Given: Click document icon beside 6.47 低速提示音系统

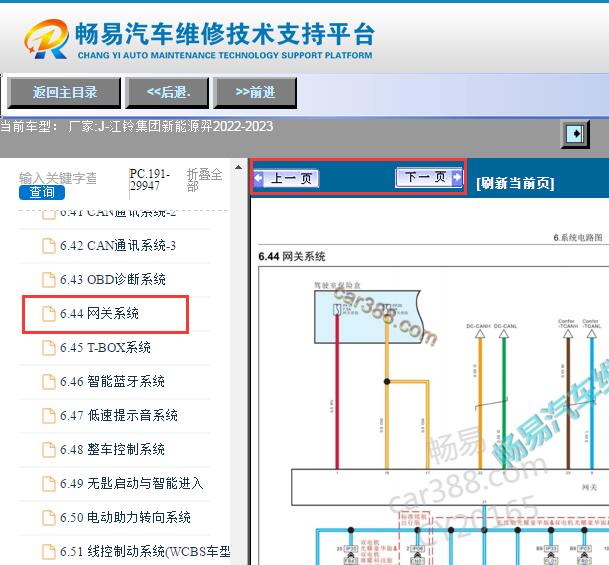Looking at the screenshot, I should [49, 415].
